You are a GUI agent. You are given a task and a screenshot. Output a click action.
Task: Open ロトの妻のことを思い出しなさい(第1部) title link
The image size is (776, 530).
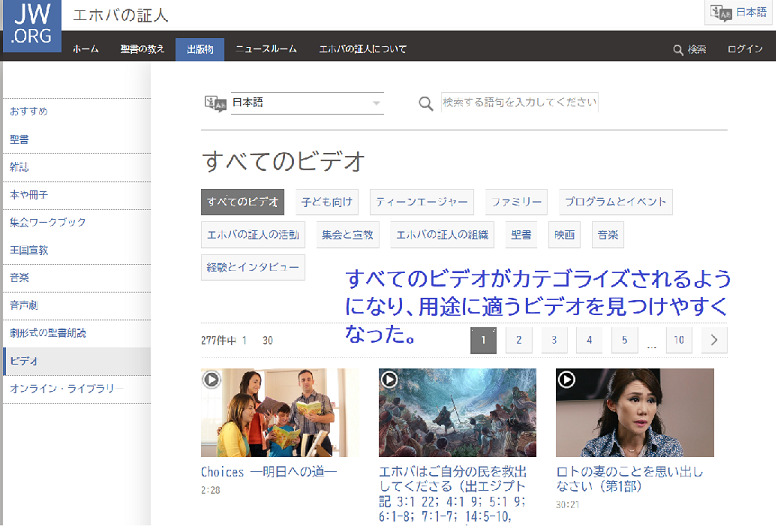tap(630, 479)
